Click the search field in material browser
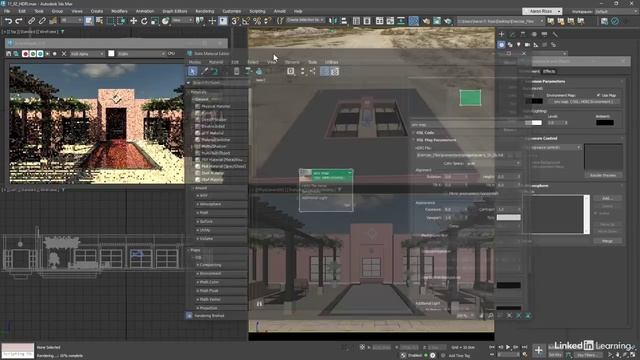This screenshot has width=640, height=360. tap(220, 83)
